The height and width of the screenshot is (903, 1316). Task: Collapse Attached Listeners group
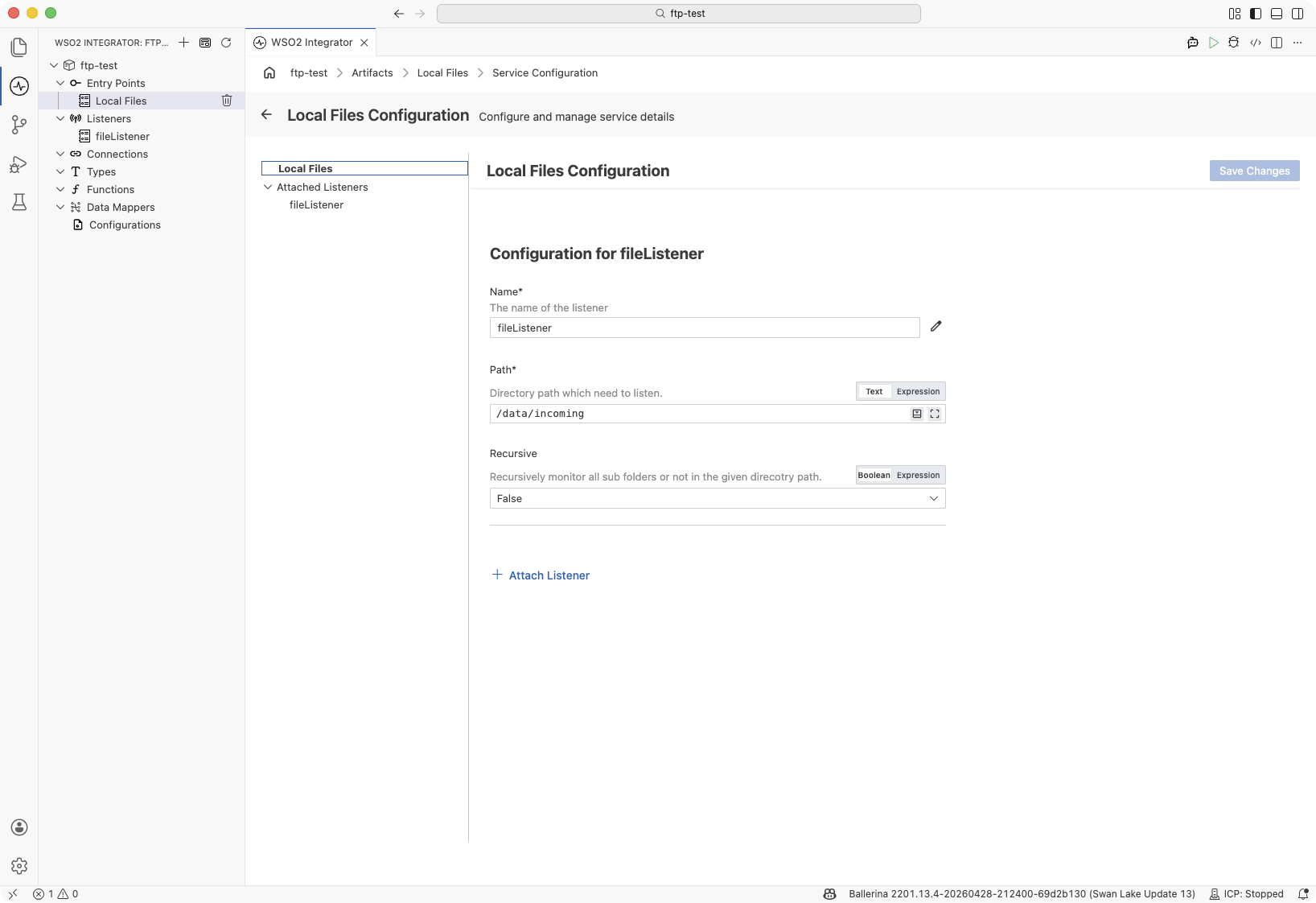[x=268, y=187]
